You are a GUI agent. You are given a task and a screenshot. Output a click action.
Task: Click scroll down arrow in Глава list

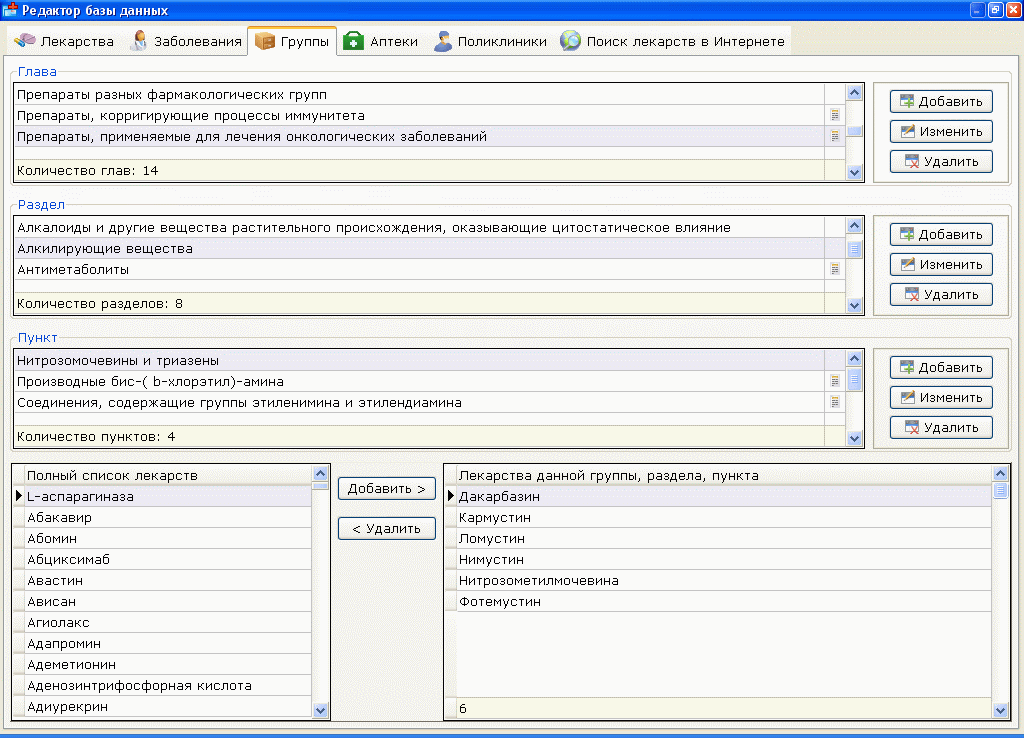pyautogui.click(x=854, y=172)
